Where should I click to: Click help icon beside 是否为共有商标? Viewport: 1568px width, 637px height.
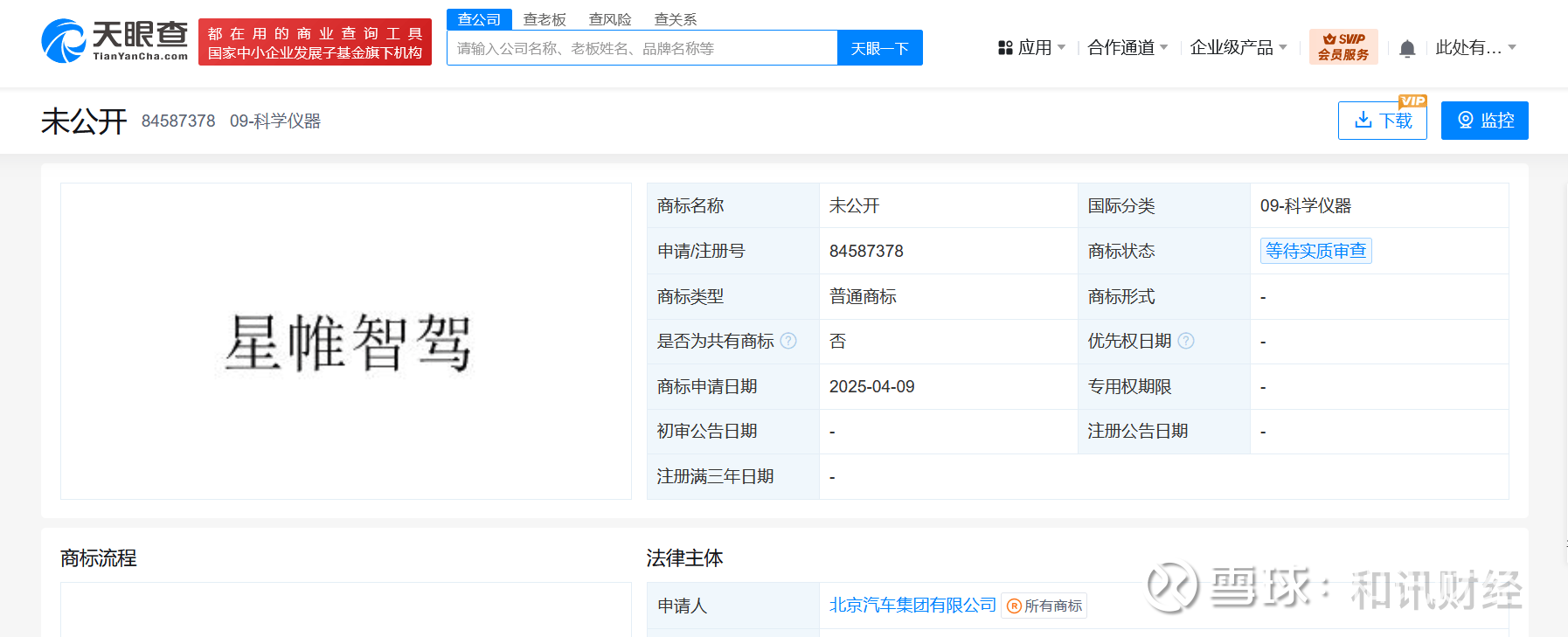[788, 341]
